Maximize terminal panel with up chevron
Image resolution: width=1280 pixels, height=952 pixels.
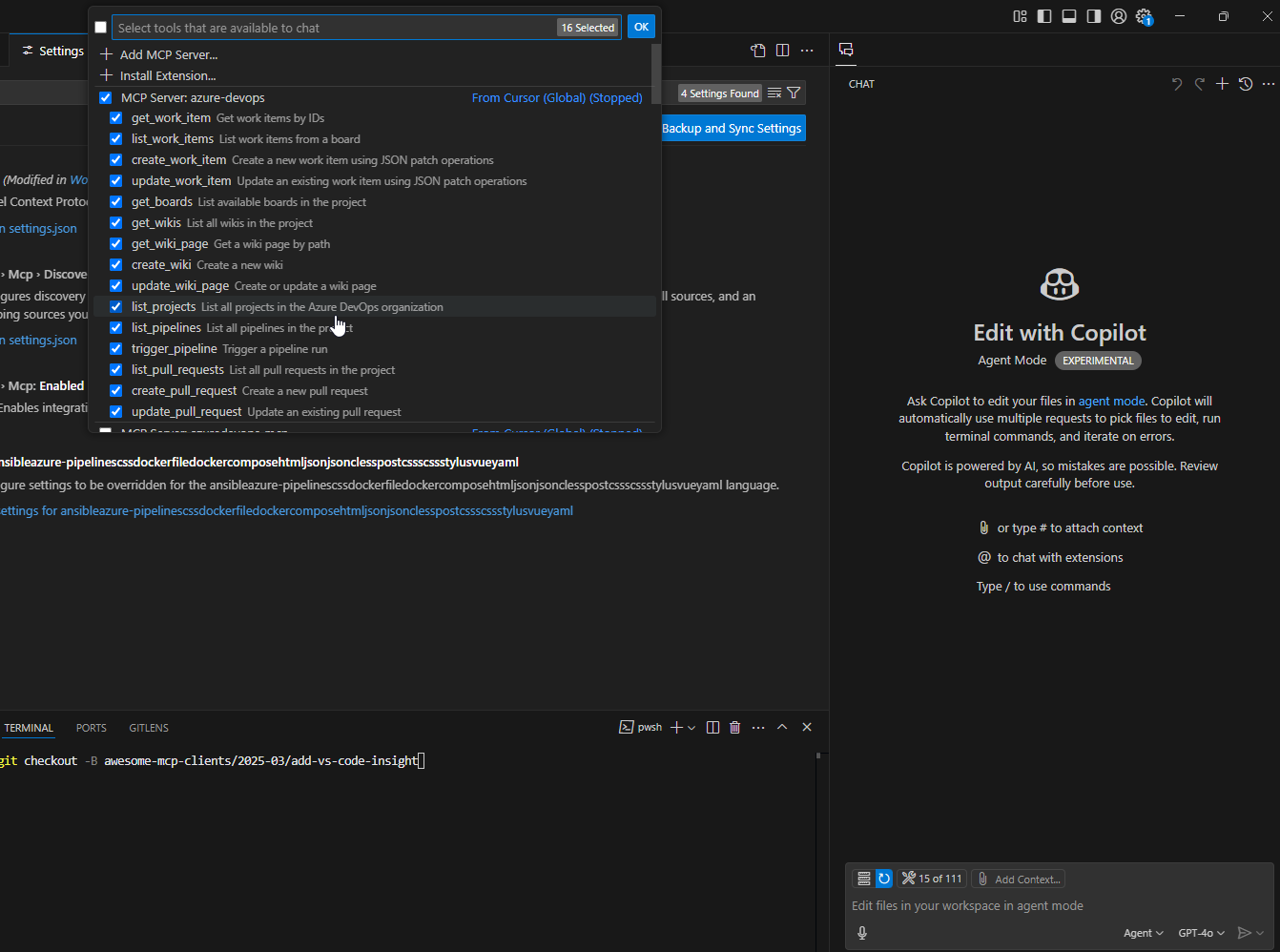pyautogui.click(x=782, y=727)
